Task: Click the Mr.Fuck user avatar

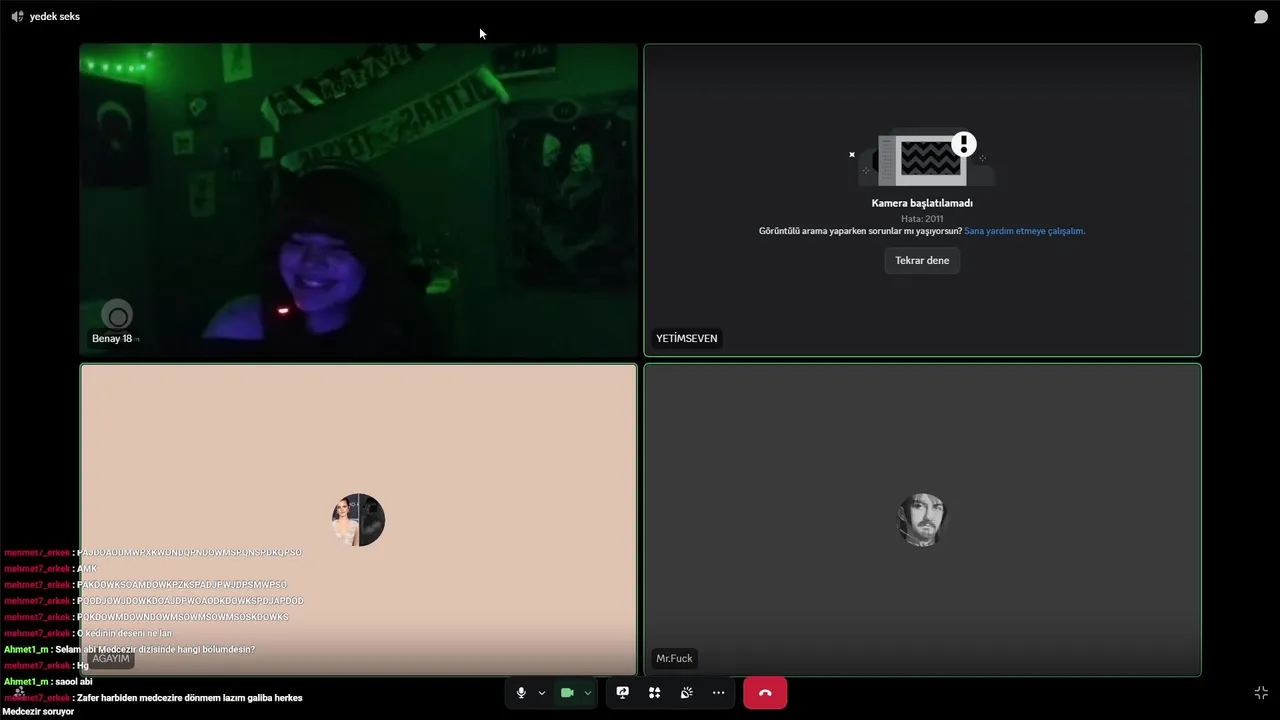Action: coord(922,520)
